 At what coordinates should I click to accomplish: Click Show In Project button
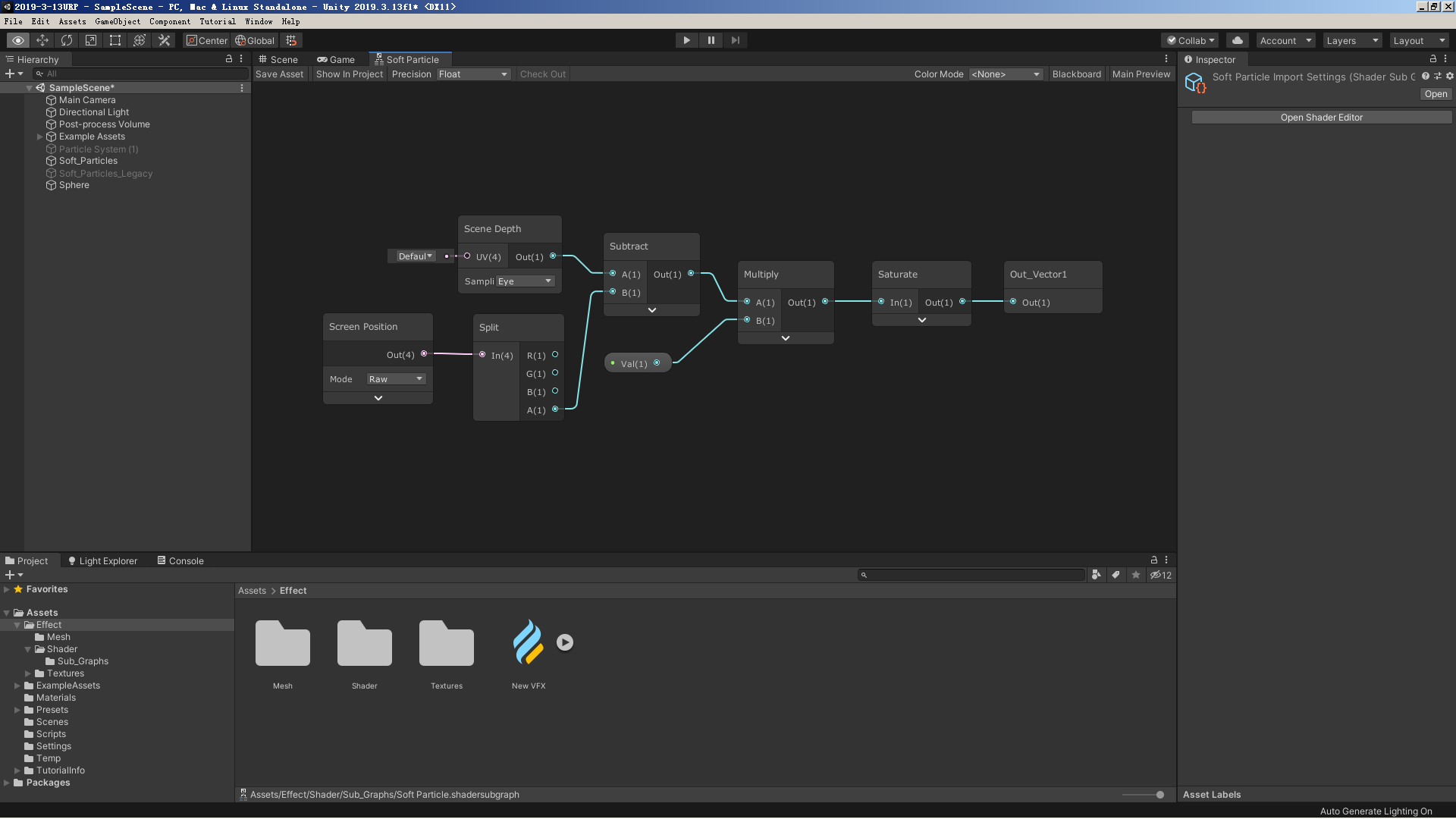click(x=350, y=74)
